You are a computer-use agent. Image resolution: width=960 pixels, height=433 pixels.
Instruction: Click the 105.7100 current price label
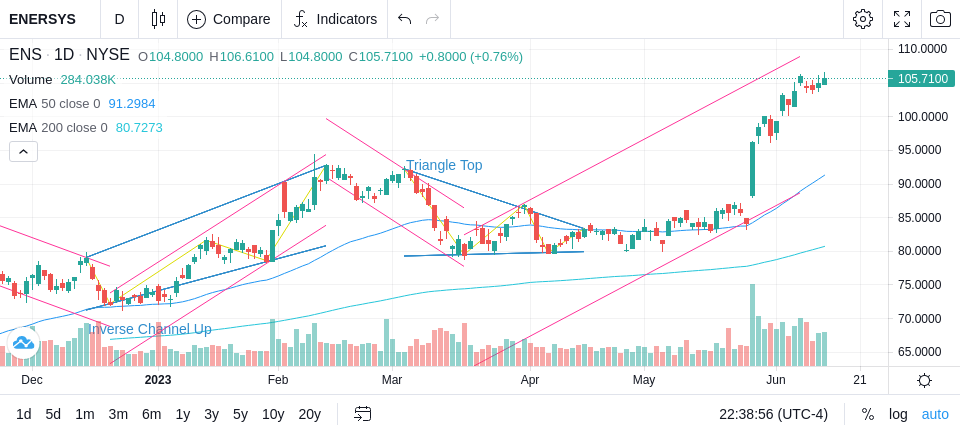[x=921, y=78]
